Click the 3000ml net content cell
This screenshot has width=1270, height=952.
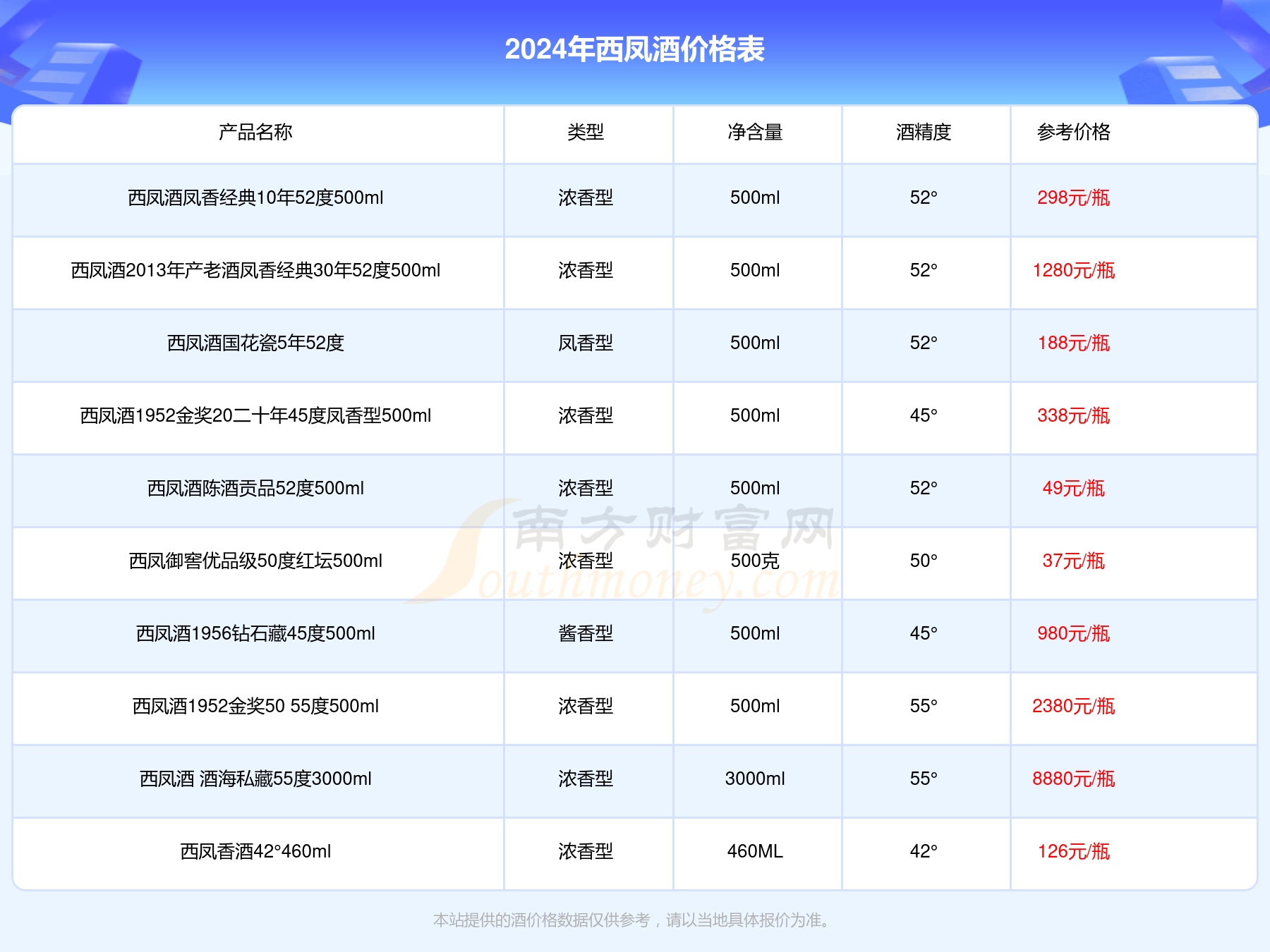755,779
